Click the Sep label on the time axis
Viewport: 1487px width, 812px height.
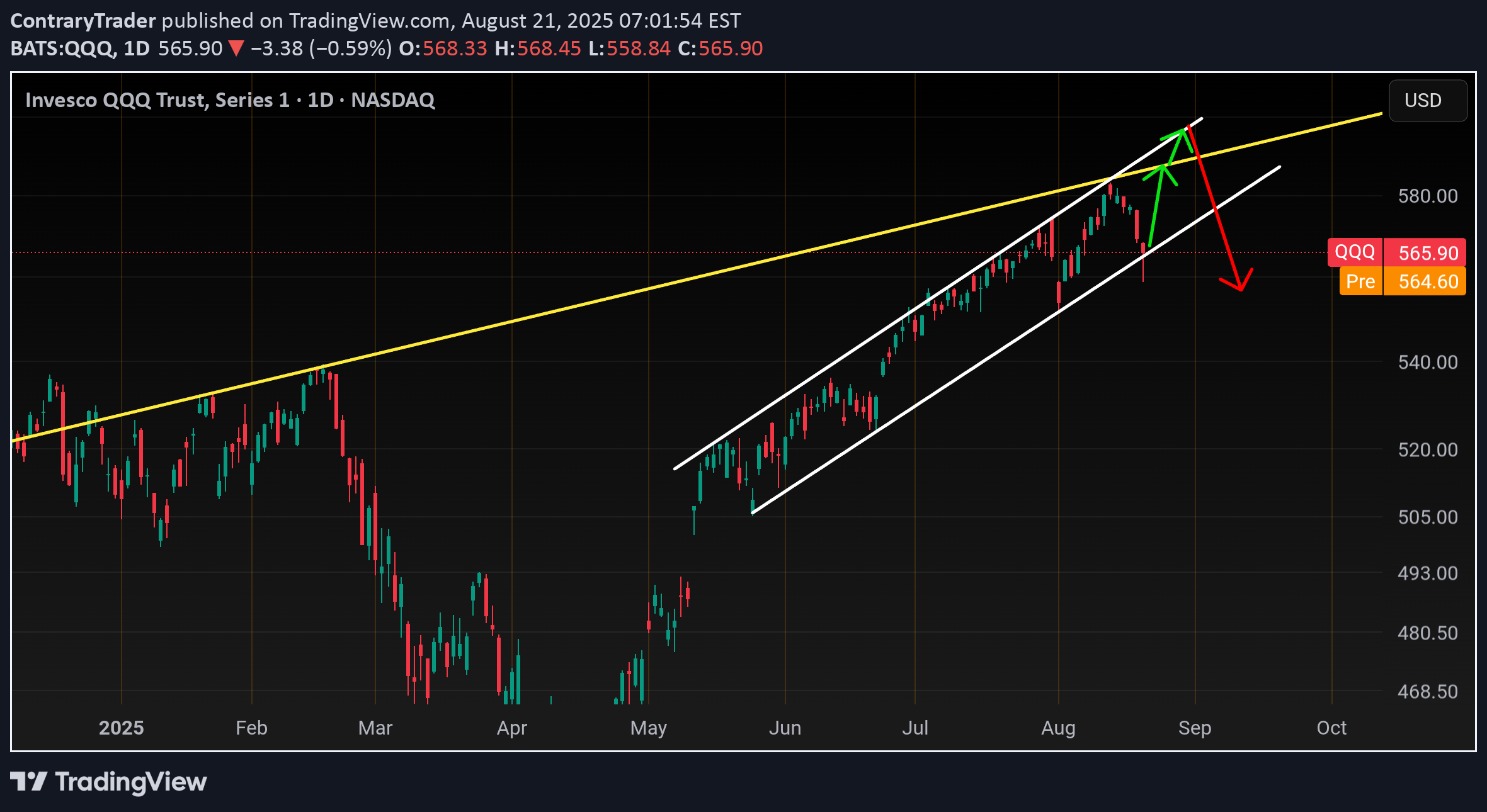coord(1195,728)
